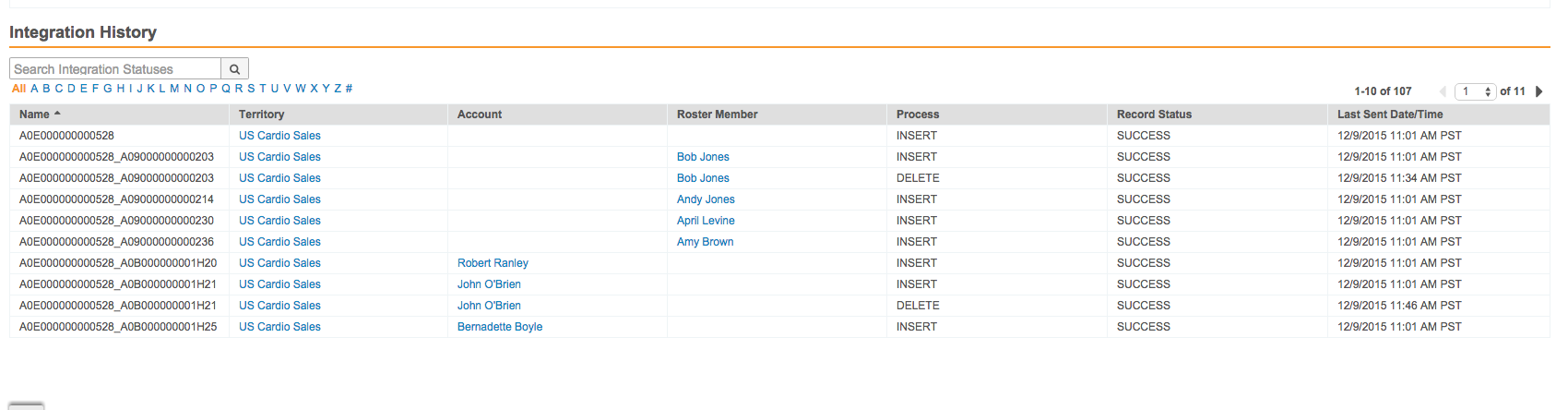Open Andy Jones roster member link
This screenshot has height=410, width=1568.
[706, 199]
